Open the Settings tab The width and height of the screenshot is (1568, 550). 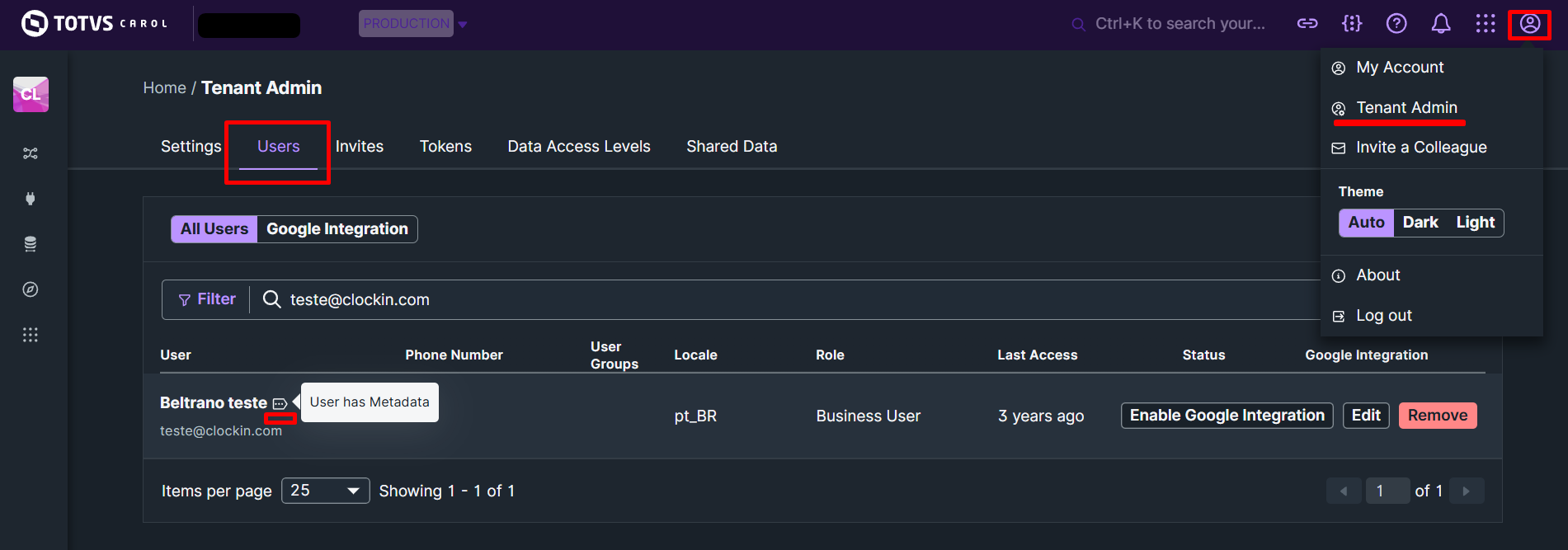(191, 146)
